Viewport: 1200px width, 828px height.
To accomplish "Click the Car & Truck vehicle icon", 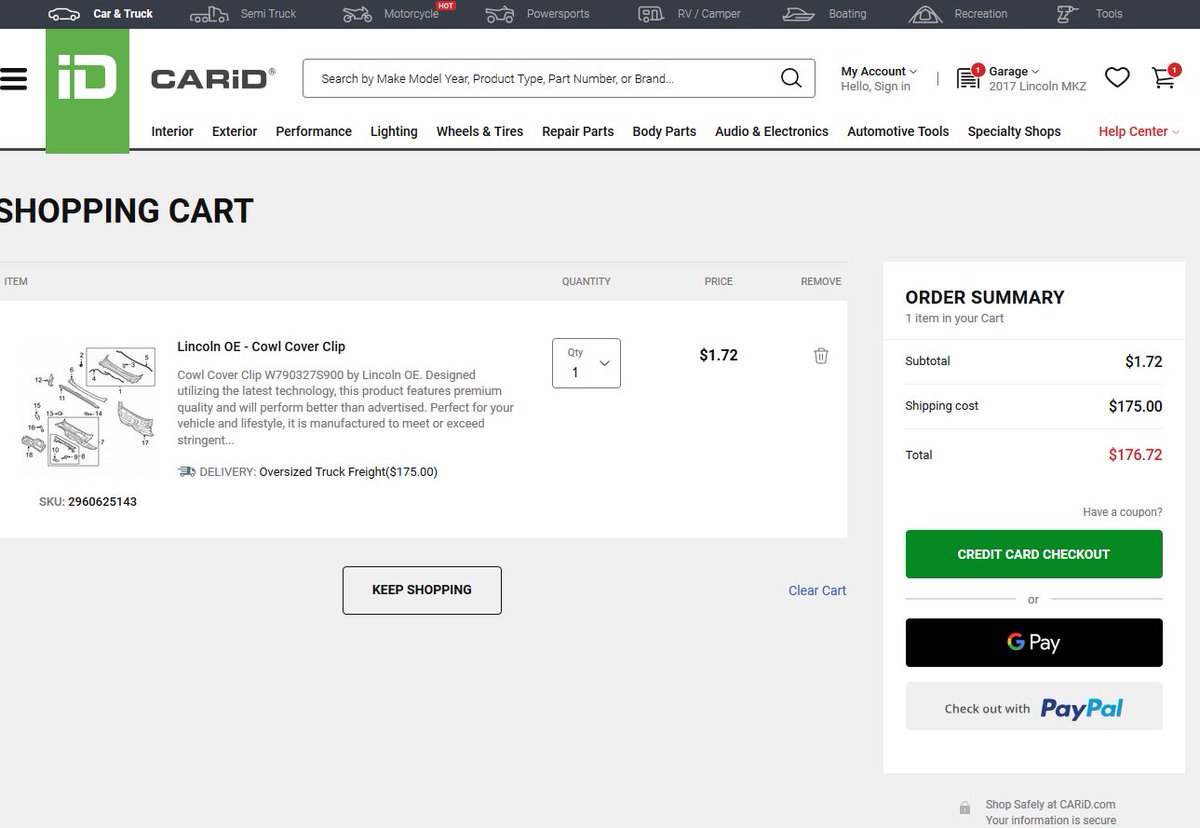I will tap(64, 14).
